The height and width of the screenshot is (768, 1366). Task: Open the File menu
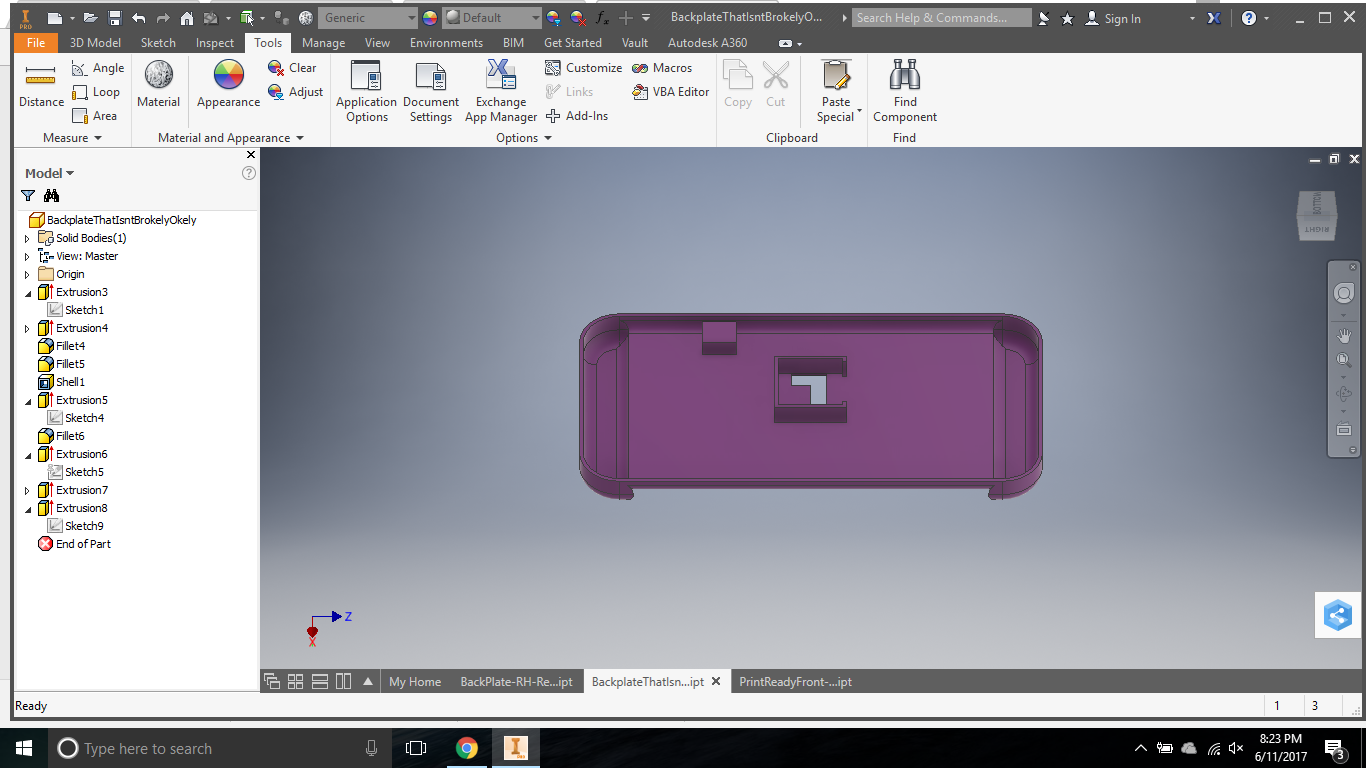(x=36, y=43)
